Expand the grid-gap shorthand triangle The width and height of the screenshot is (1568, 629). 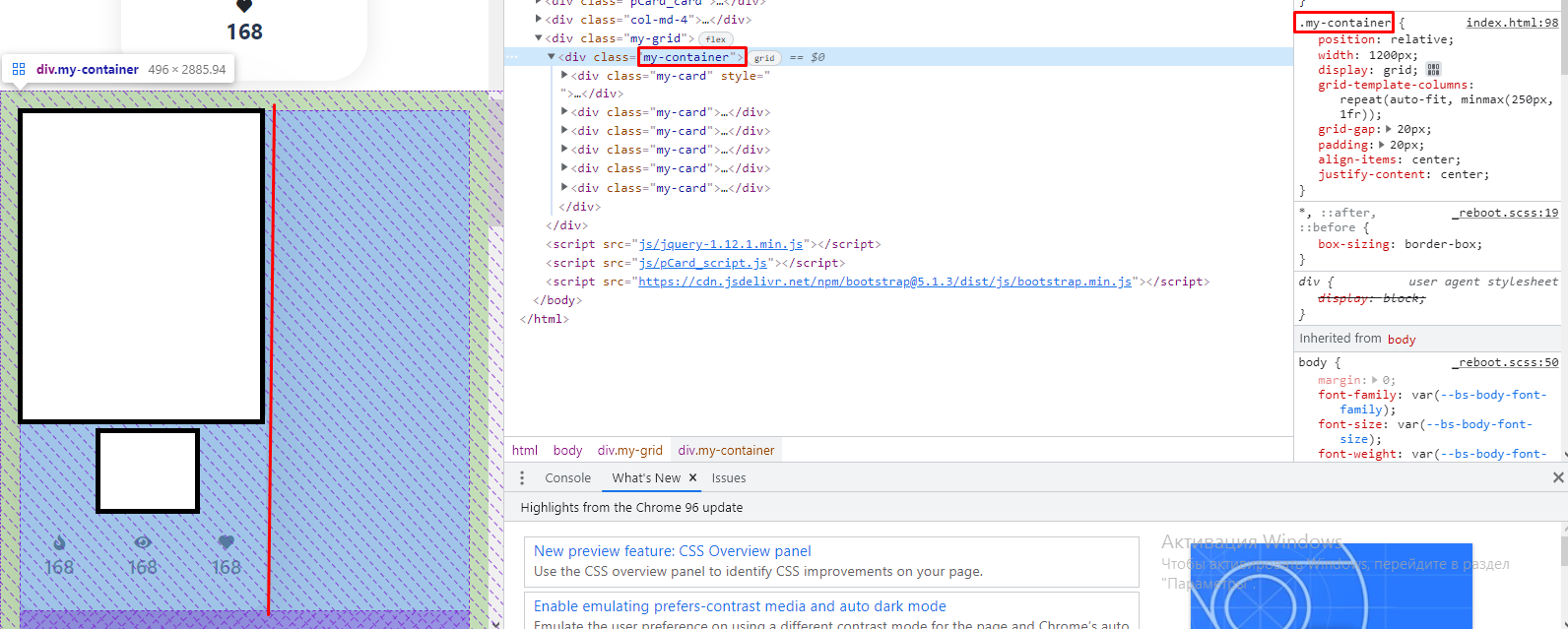pyautogui.click(x=1389, y=129)
